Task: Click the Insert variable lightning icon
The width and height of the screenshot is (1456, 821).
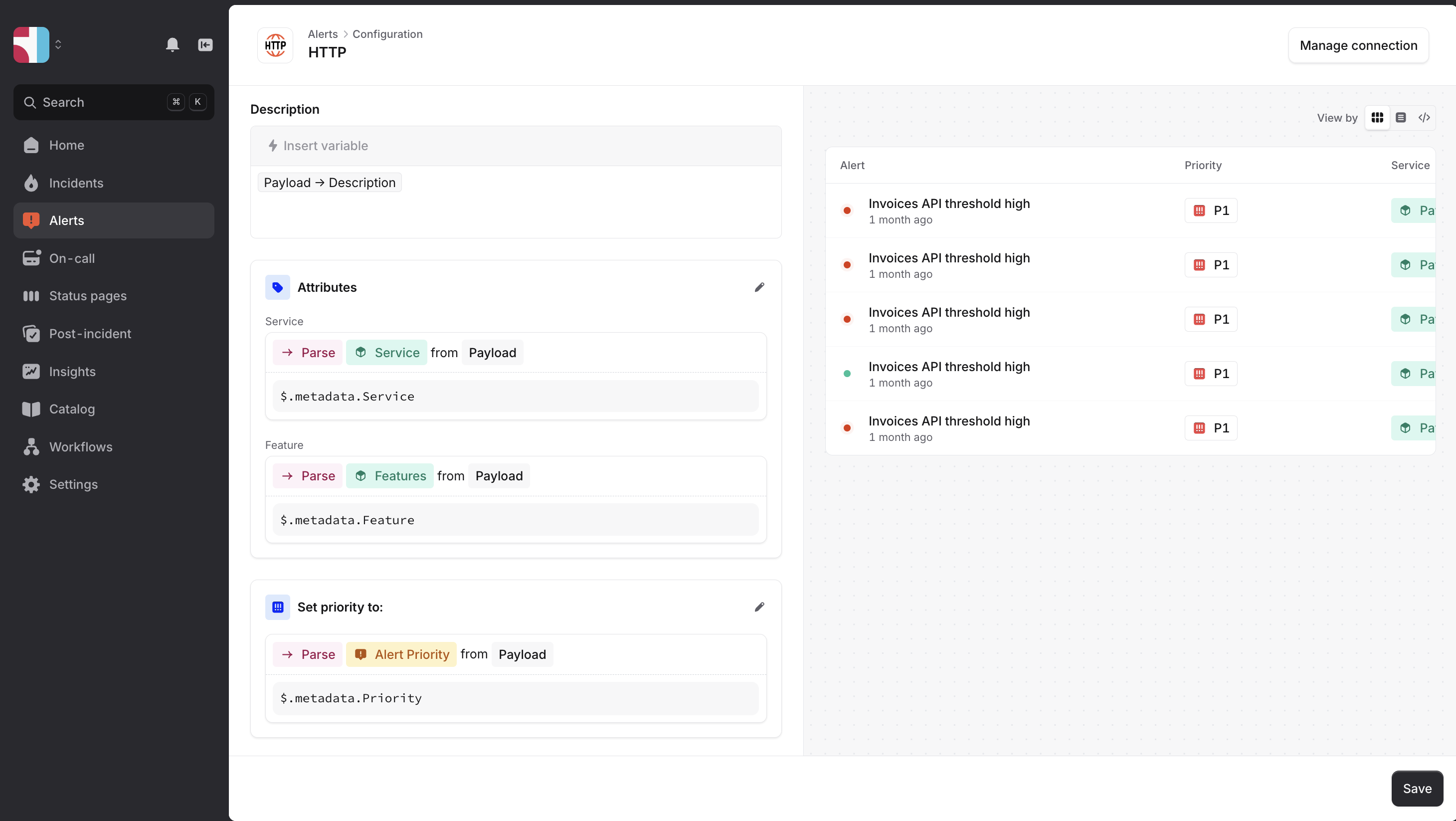Action: point(273,146)
